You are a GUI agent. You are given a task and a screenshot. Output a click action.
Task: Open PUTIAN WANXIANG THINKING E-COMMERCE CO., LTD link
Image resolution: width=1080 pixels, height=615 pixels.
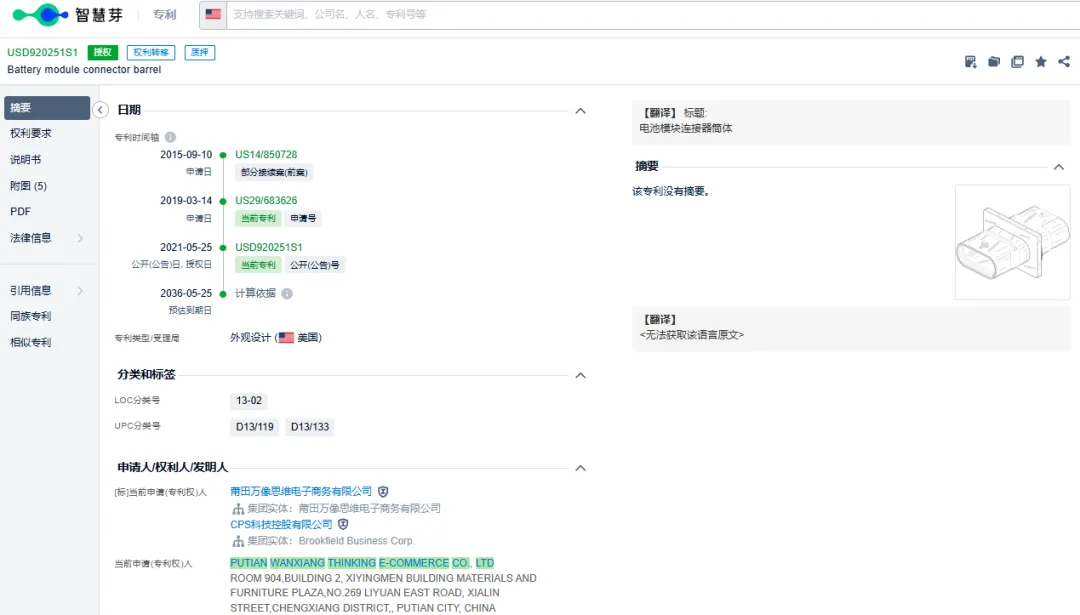[x=362, y=563]
